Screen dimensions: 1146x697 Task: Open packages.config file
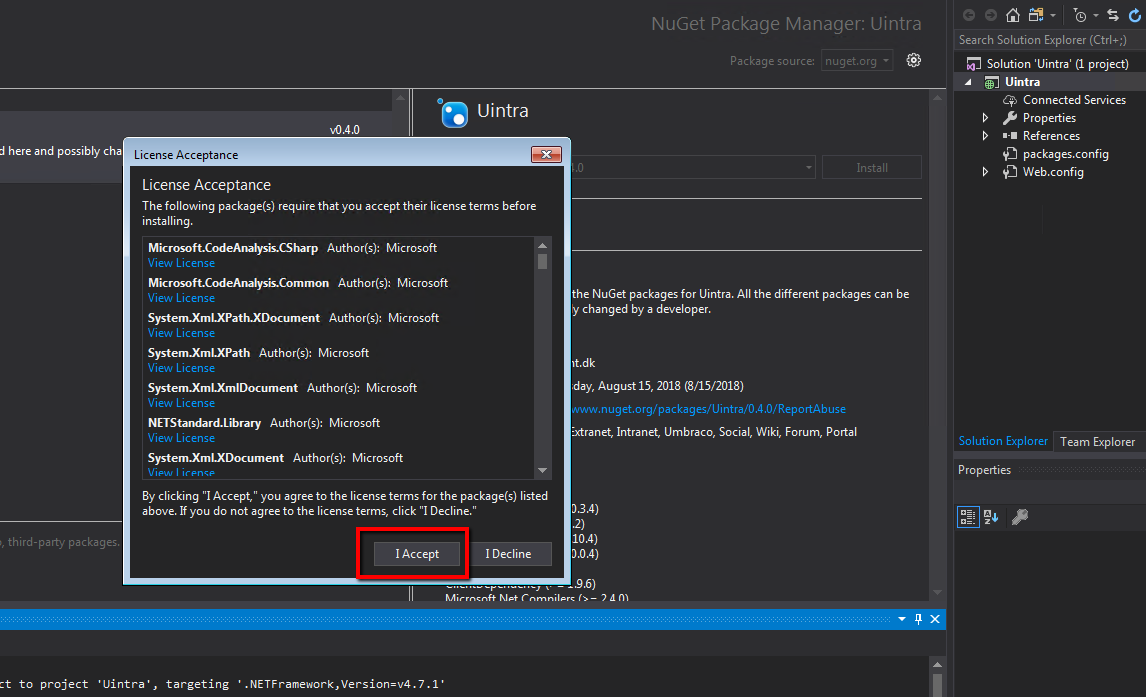[1065, 154]
